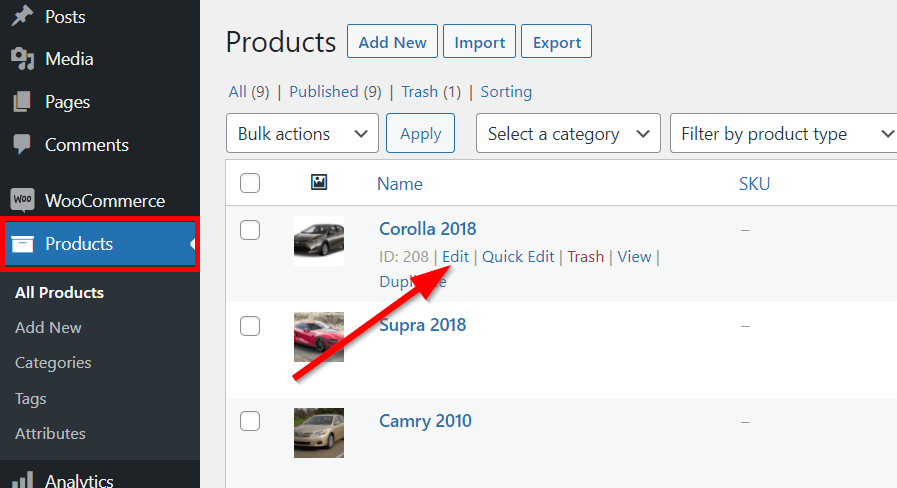Viewport: 897px width, 488px height.
Task: Click the Products archive box icon
Action: pos(22,244)
